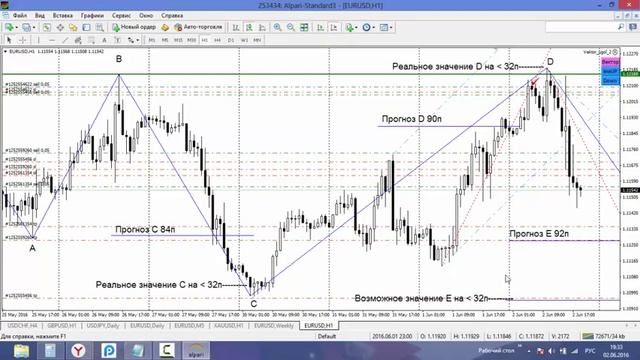Click the Новый ордер button
Viewport: 640px width, 360px height.
(134, 27)
